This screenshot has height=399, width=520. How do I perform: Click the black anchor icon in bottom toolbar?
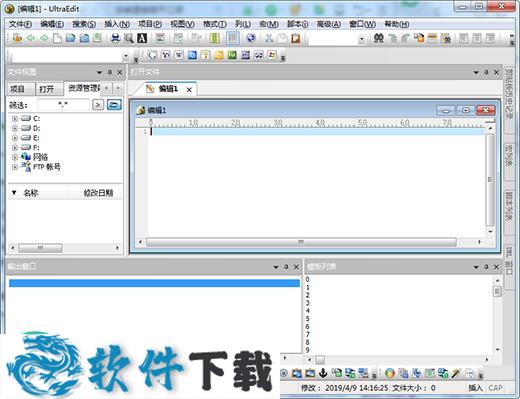click(323, 373)
